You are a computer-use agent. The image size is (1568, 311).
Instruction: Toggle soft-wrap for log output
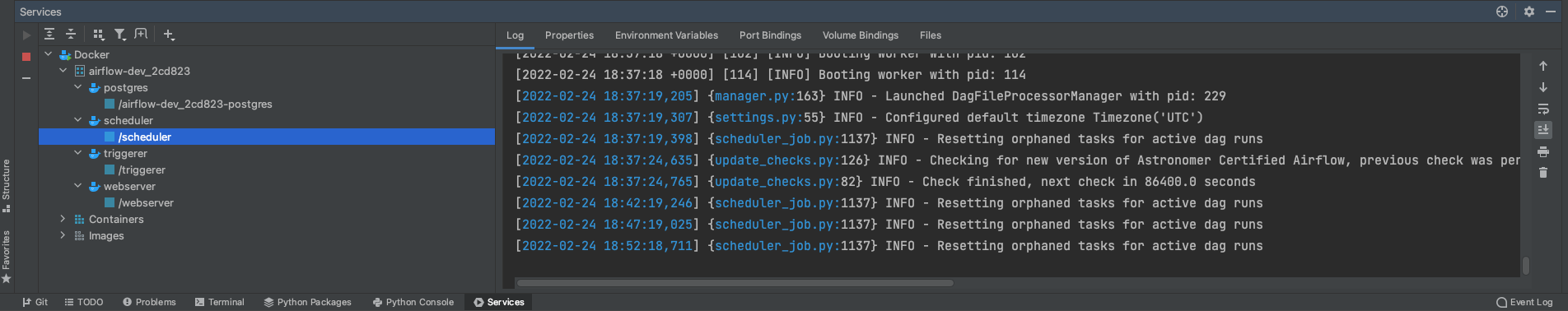(1543, 109)
